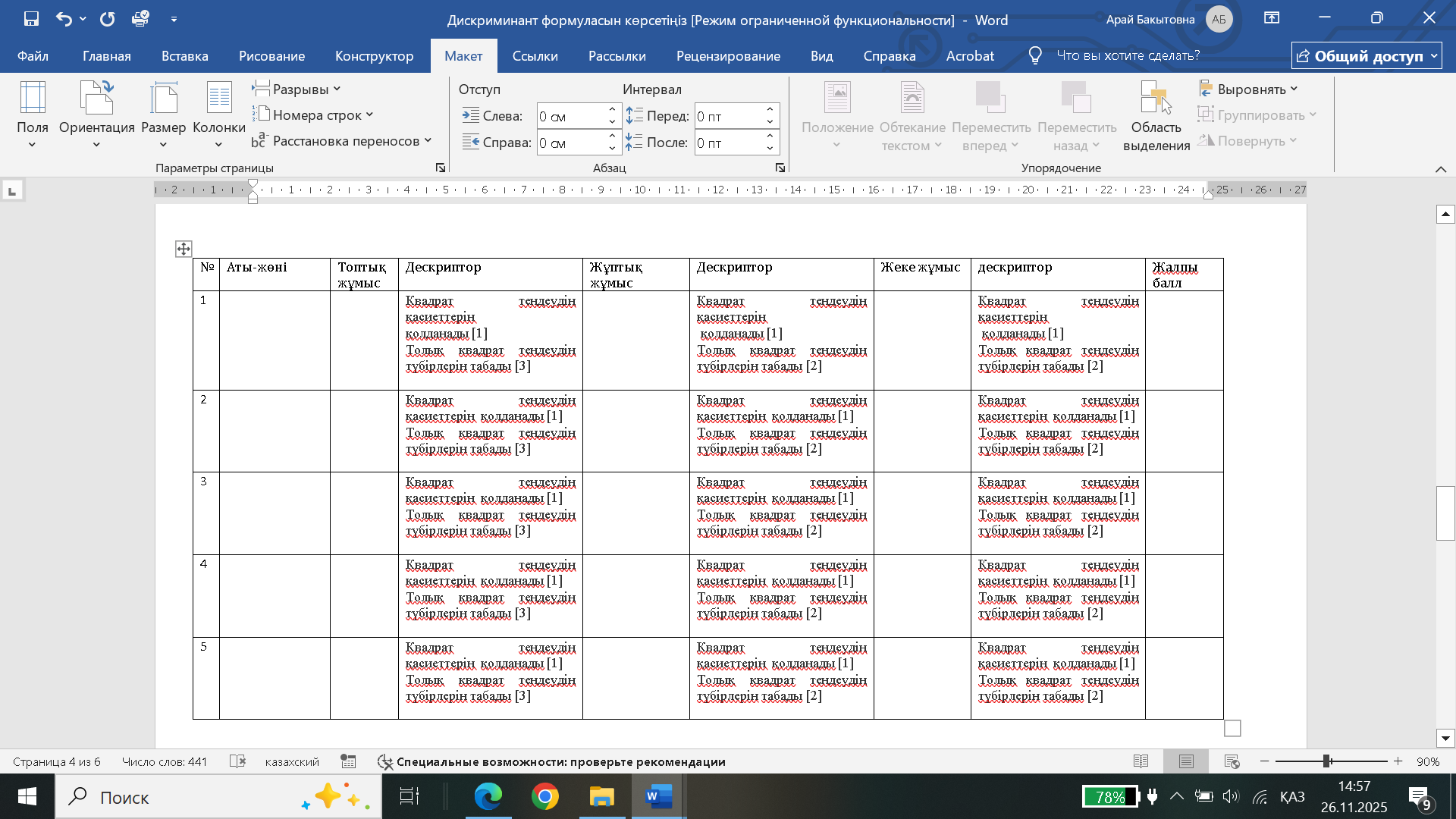Viewport: 1456px width, 819px height.
Task: Toggle the ribbon display options button
Action: 1272,18
